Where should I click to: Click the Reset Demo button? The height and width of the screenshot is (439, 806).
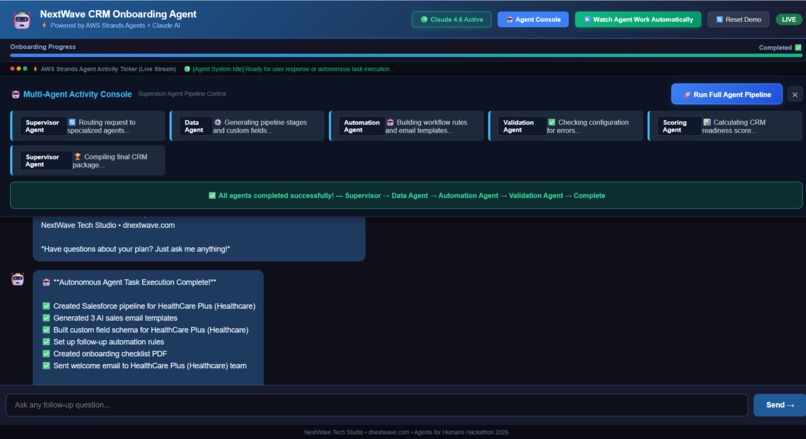[x=738, y=20]
